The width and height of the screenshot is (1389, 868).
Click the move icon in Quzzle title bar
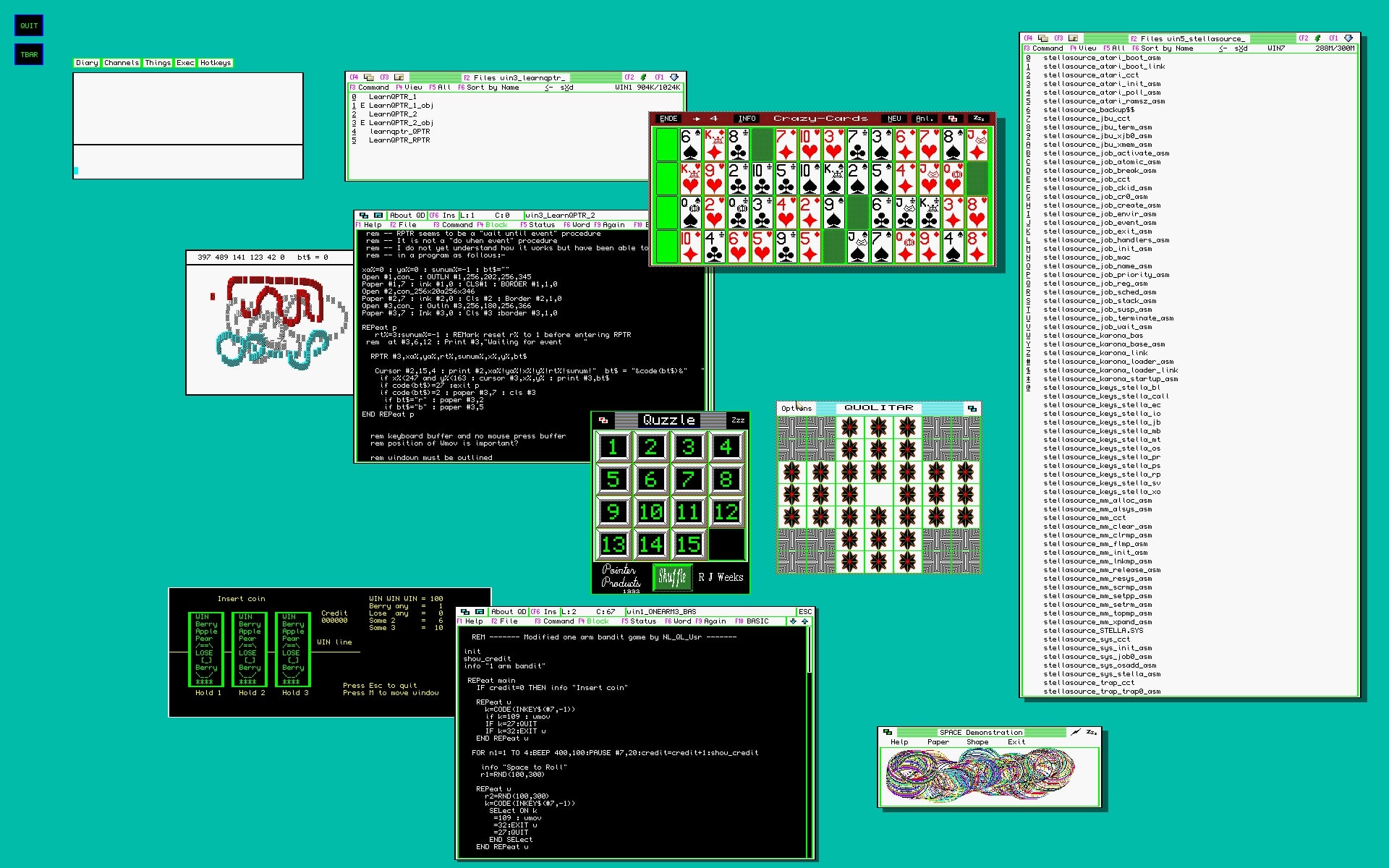603,420
